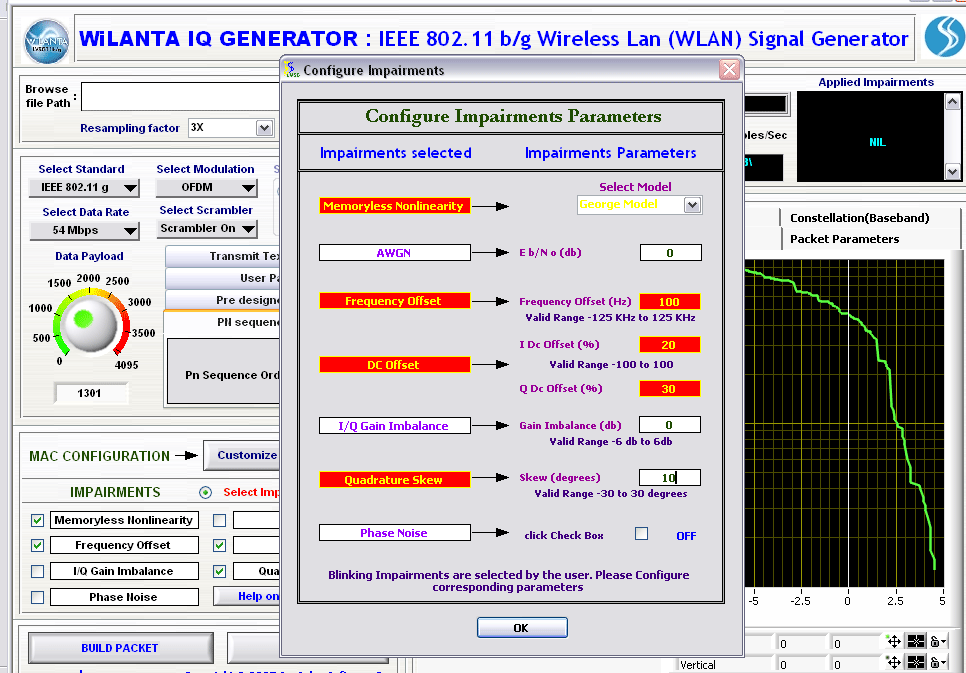This screenshot has width=966, height=673.
Task: Click the NIL entry in Applied Impairments
Action: (877, 142)
